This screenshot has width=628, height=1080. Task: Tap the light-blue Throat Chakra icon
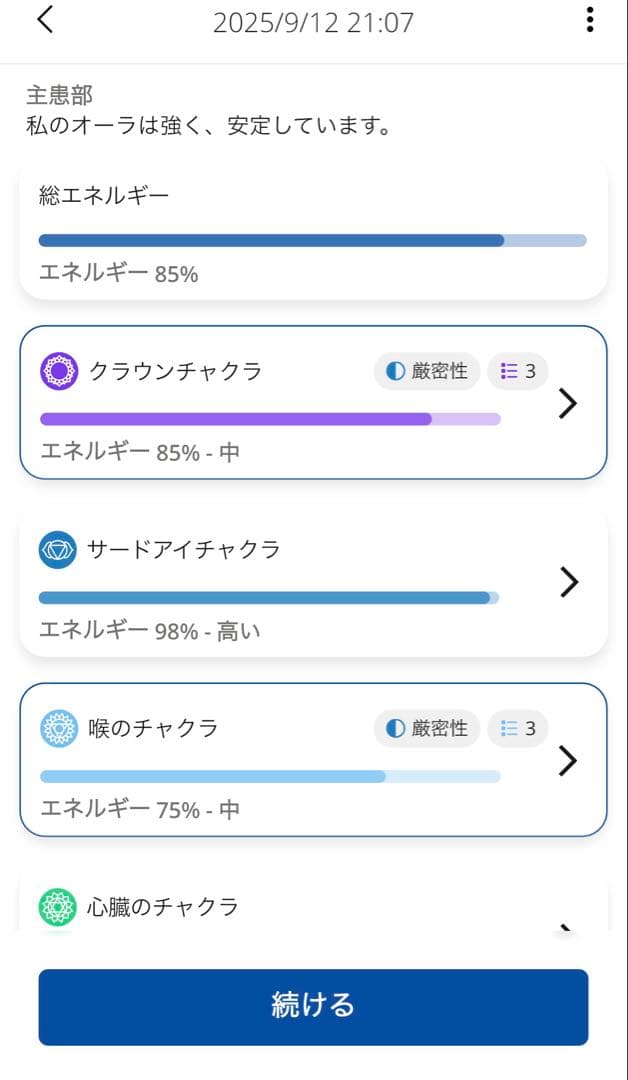coord(58,728)
